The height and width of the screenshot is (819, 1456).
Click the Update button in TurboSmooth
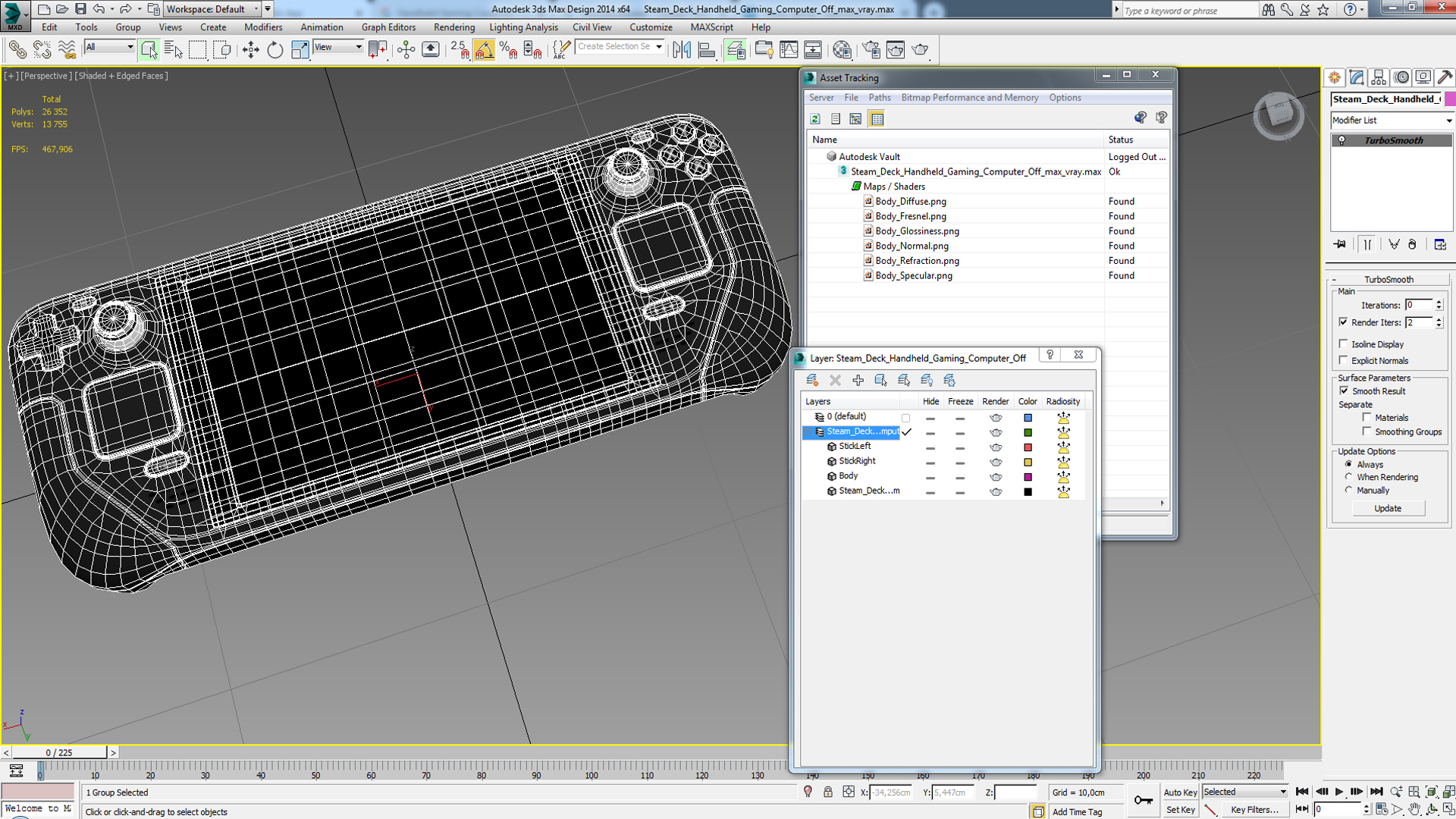(1388, 508)
